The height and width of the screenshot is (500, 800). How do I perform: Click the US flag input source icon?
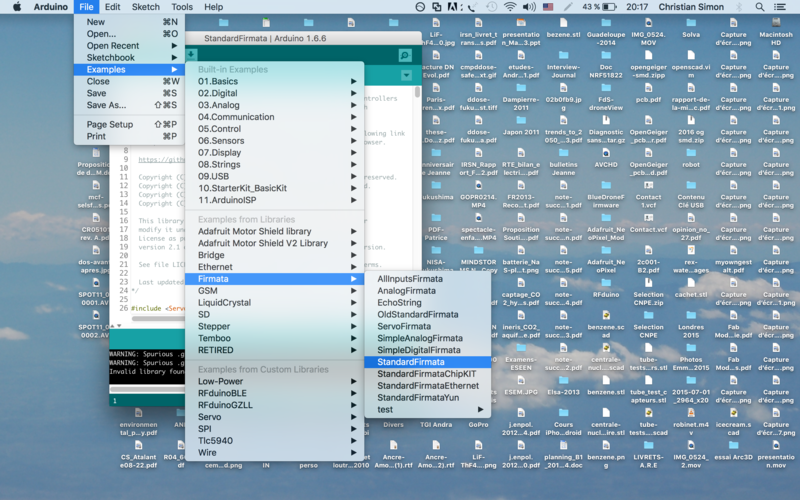coord(548,7)
